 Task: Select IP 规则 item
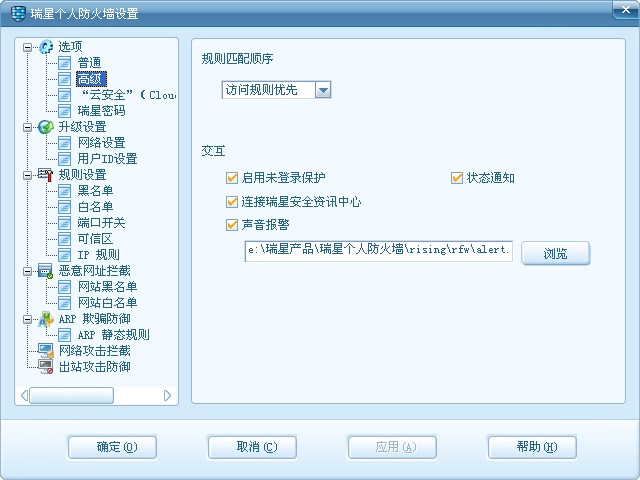pyautogui.click(x=98, y=255)
